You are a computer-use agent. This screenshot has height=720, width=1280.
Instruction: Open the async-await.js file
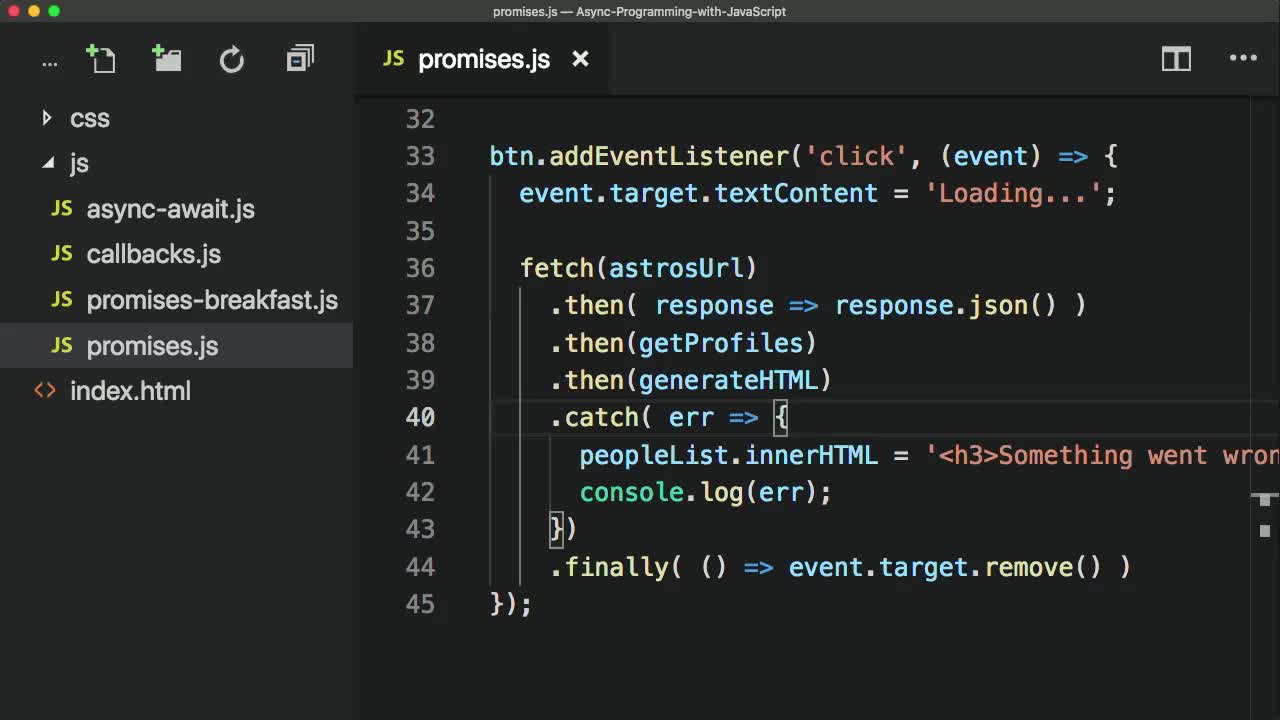(x=170, y=209)
